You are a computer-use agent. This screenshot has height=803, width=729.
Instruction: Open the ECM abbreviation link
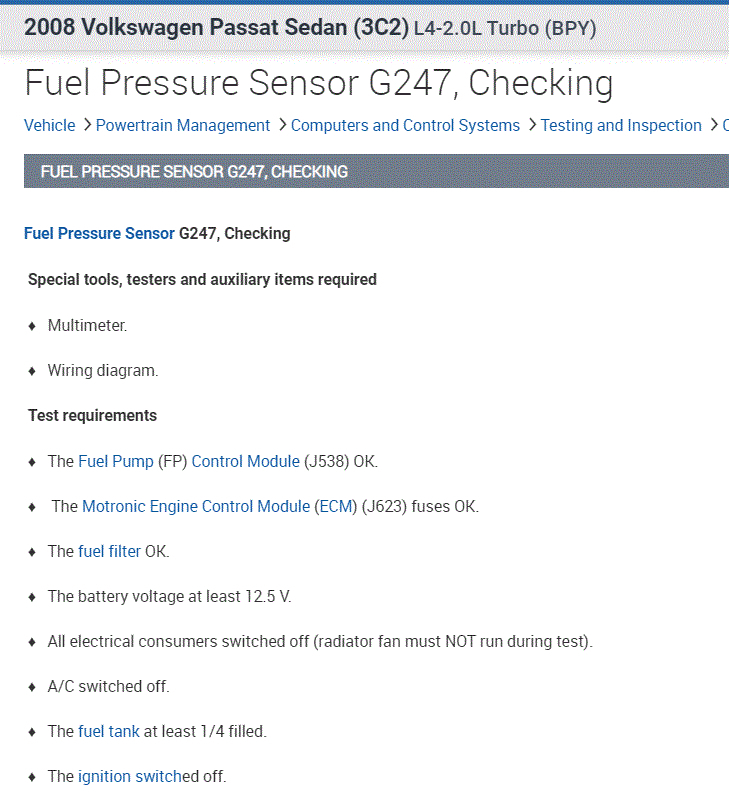tap(334, 506)
